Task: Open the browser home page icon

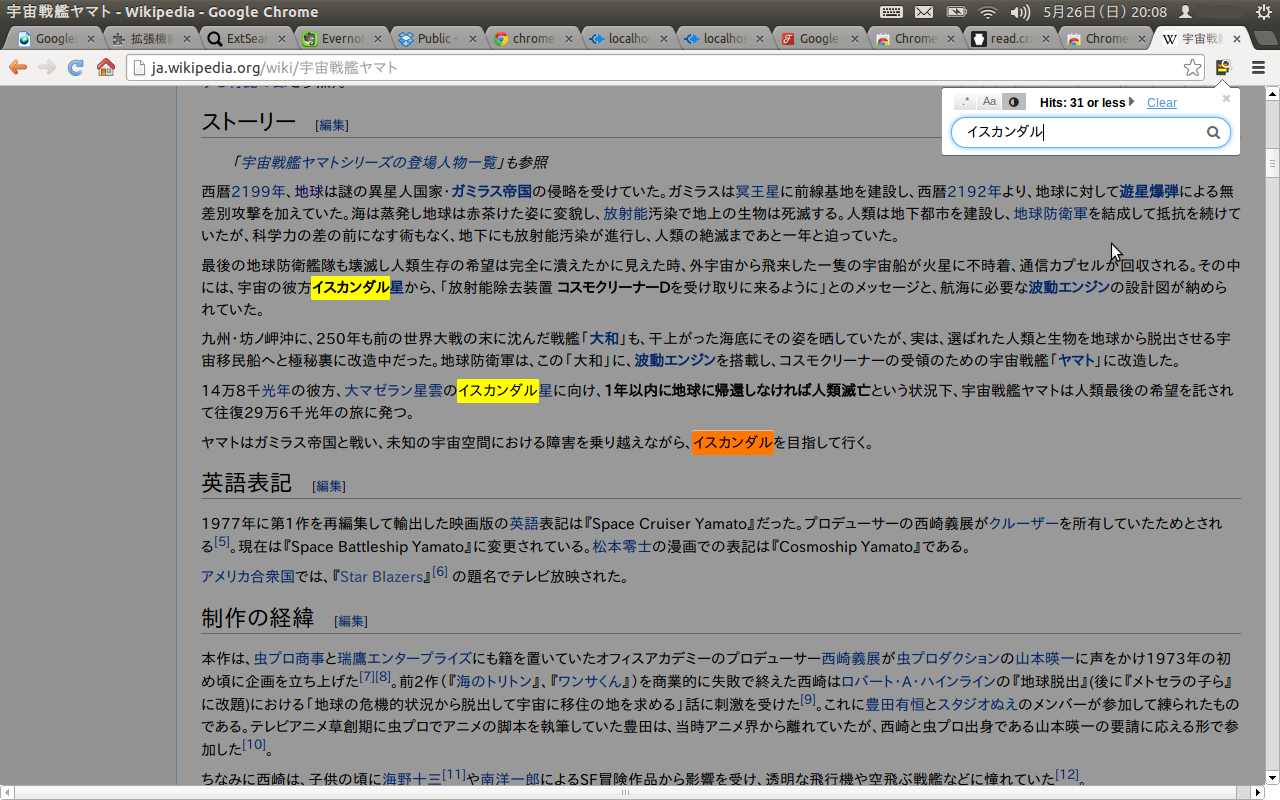Action: tap(107, 67)
